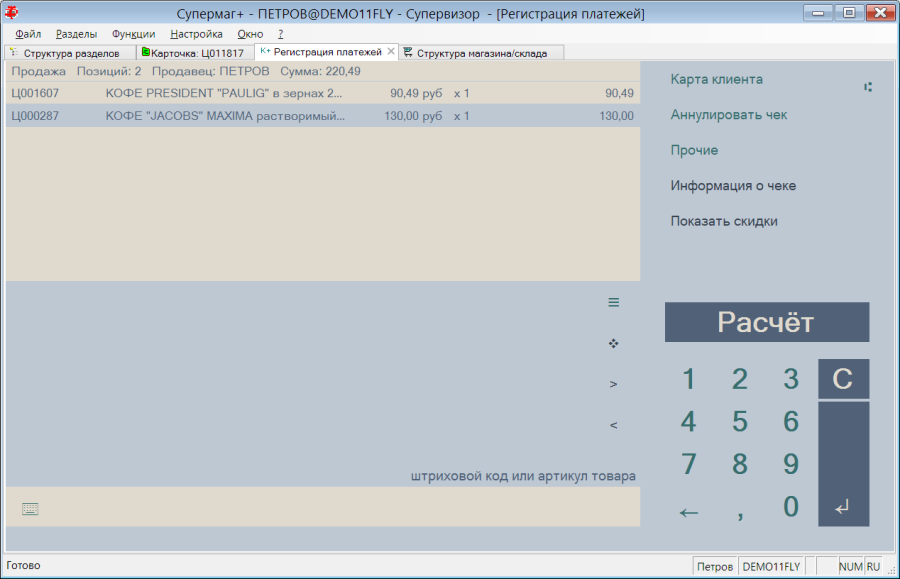Open the Функции menu
Viewport: 900px width, 579px height.
133,34
